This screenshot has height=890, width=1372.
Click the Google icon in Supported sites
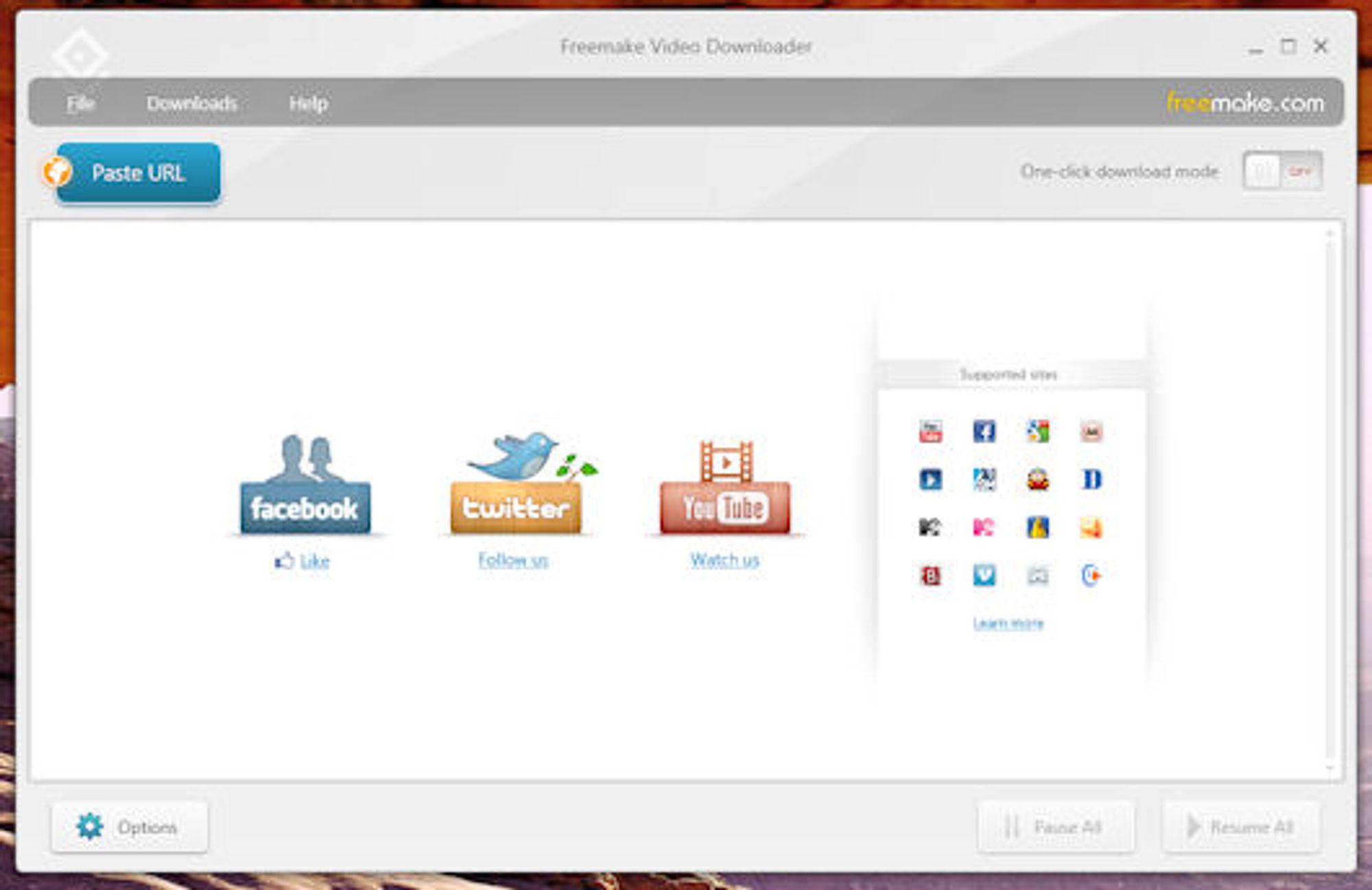pos(1037,431)
